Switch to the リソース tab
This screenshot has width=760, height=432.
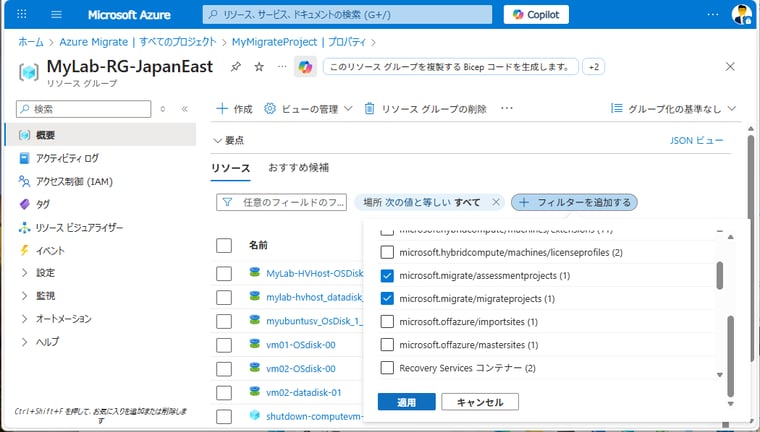231,168
